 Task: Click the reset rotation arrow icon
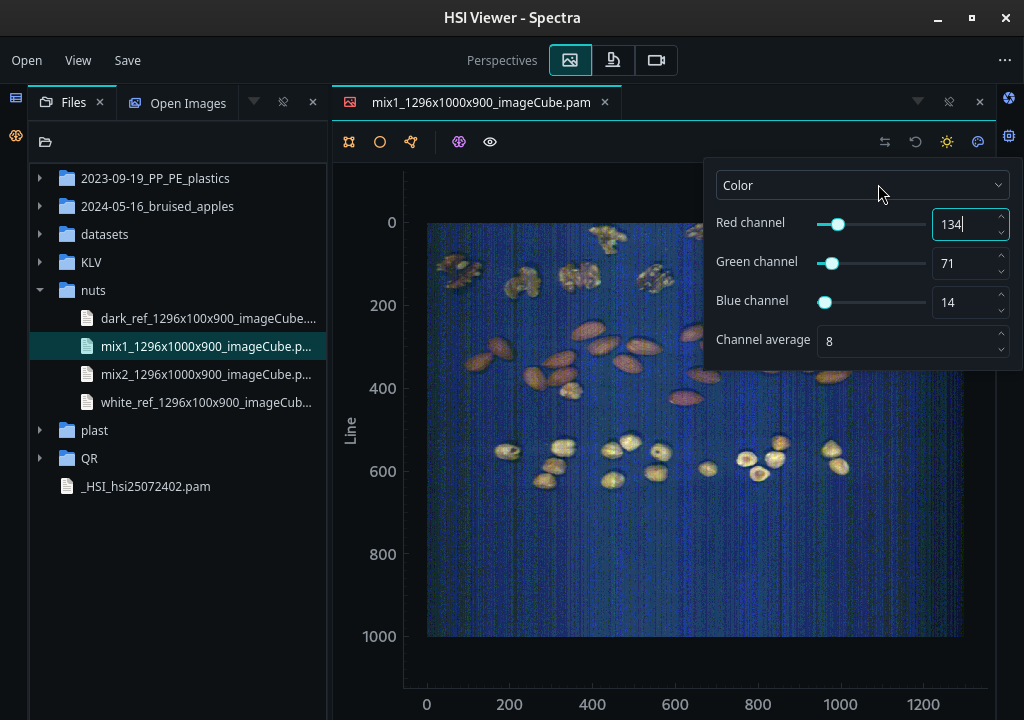coord(916,142)
